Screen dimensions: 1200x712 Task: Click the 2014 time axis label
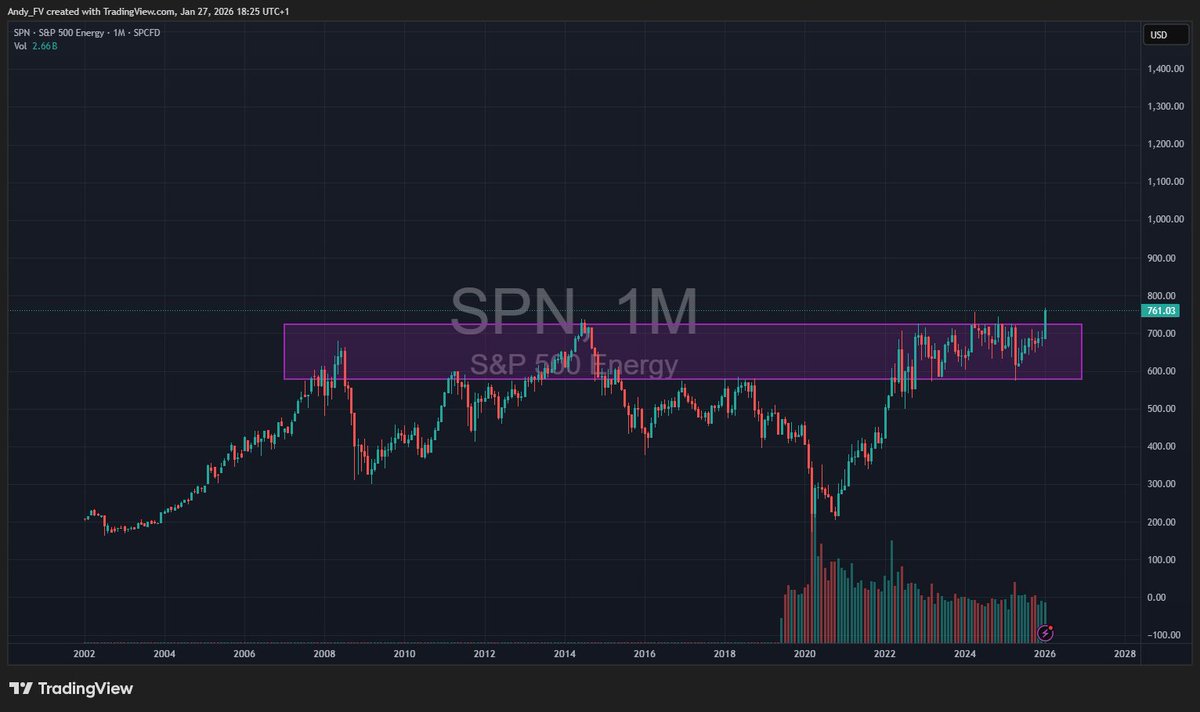(564, 654)
